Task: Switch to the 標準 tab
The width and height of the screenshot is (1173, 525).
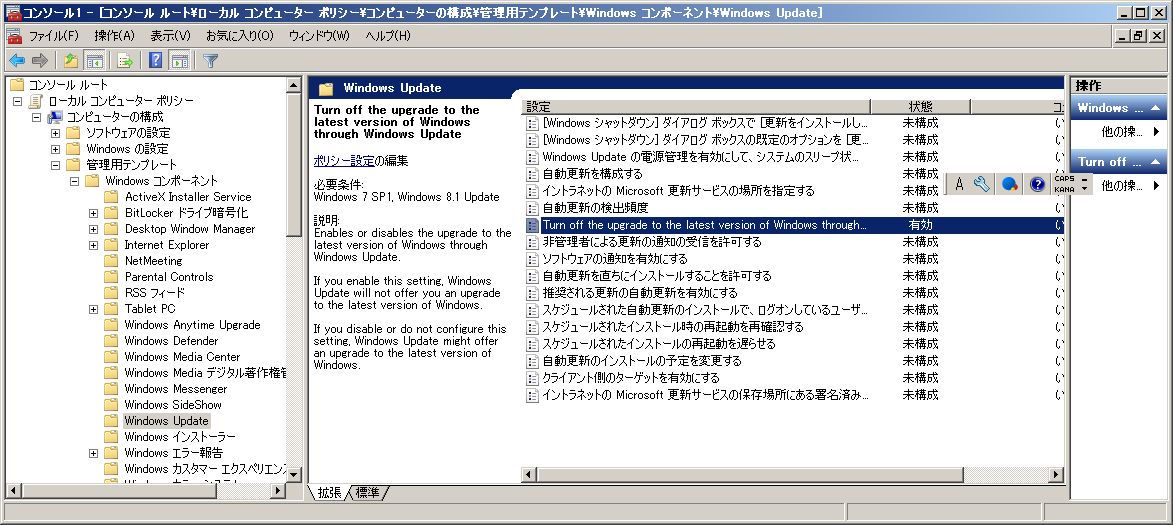Action: tap(367, 492)
